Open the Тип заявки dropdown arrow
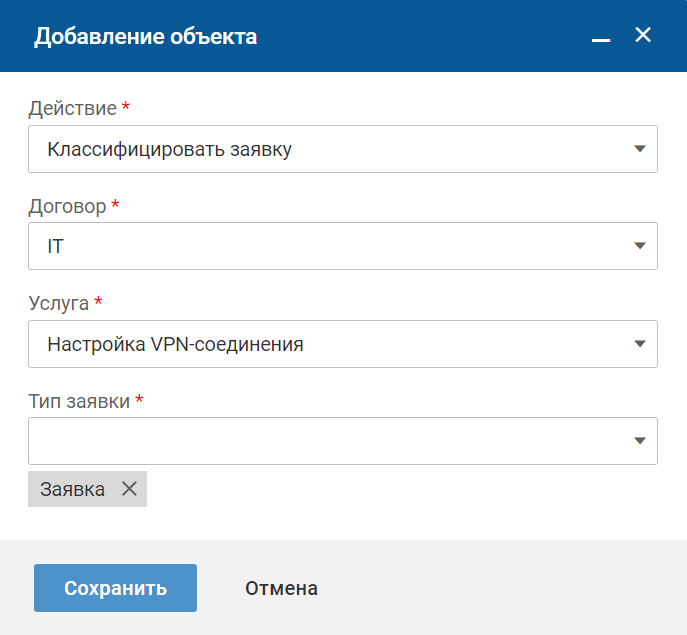This screenshot has height=635, width=687. pos(640,442)
